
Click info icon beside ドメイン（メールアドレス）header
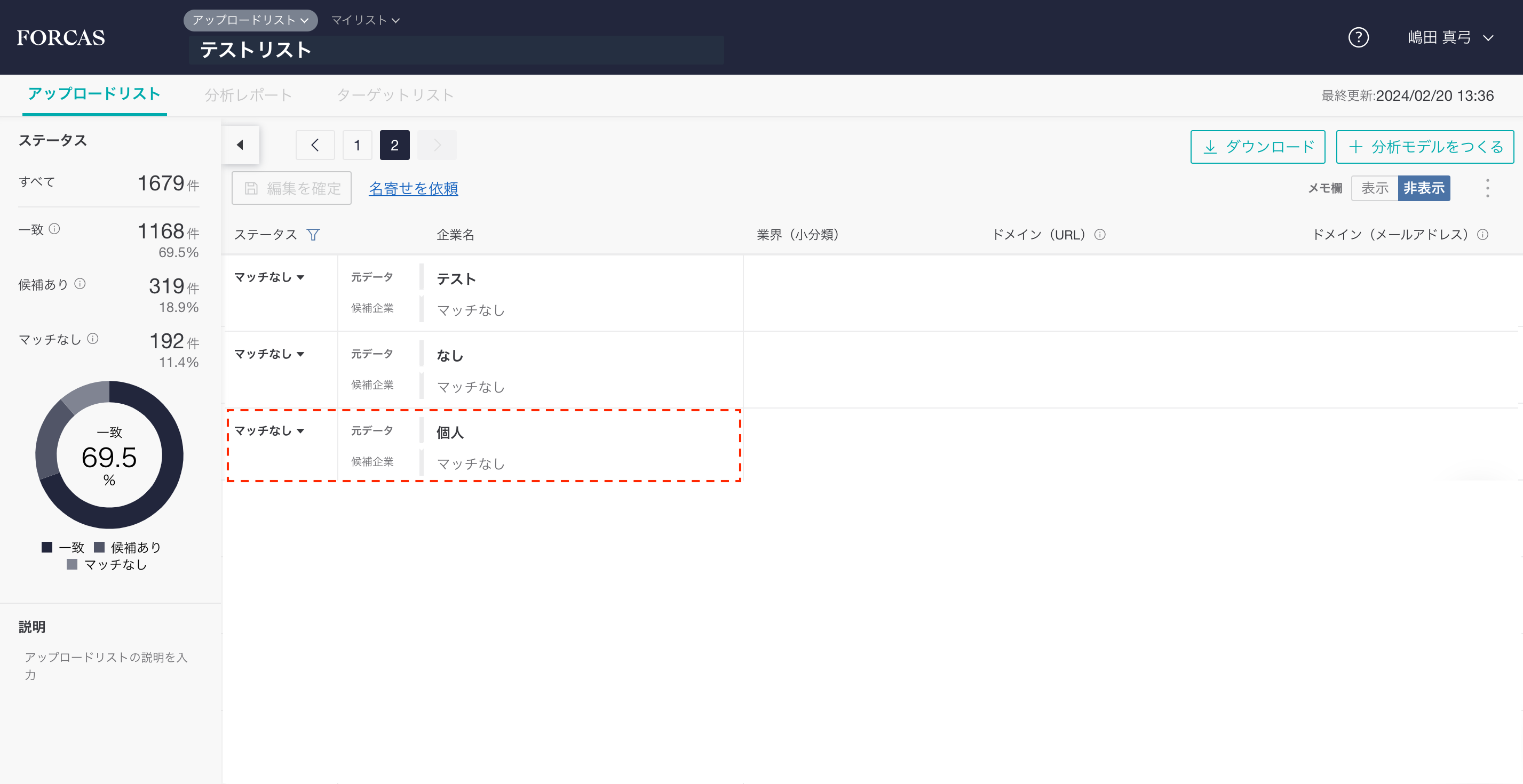[1483, 235]
